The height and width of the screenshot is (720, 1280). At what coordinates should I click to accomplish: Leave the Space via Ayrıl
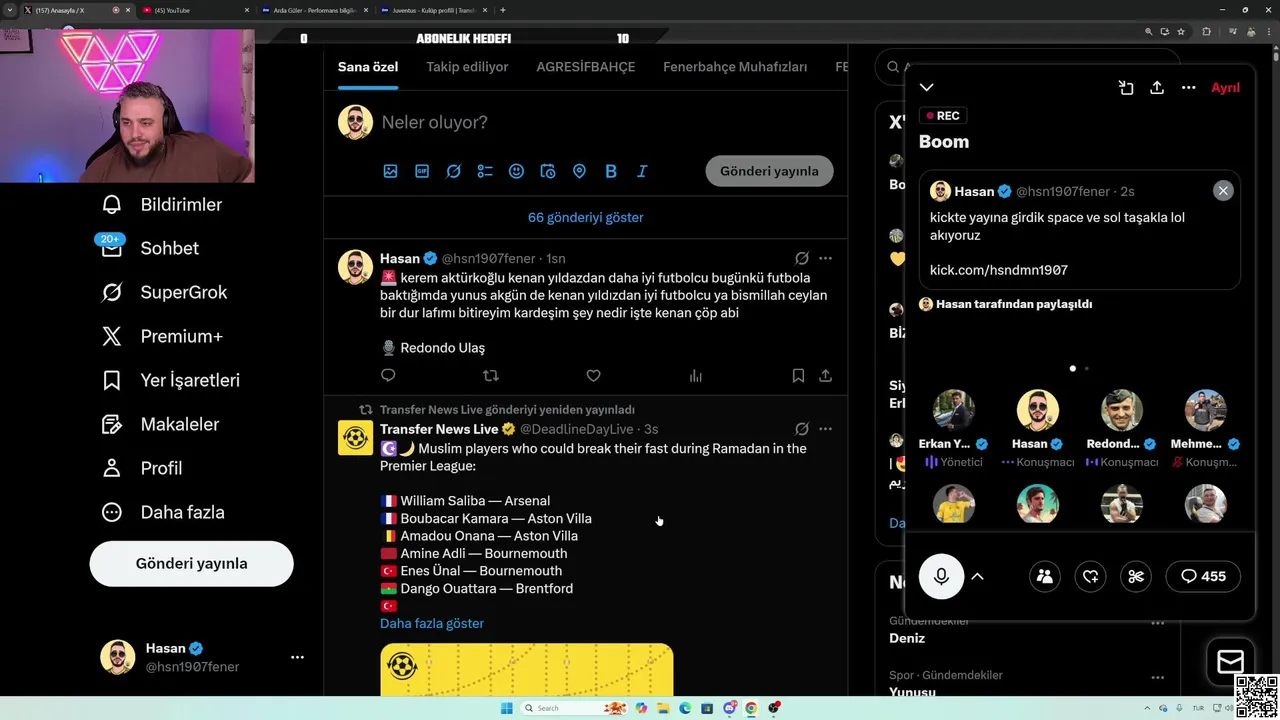[1226, 88]
